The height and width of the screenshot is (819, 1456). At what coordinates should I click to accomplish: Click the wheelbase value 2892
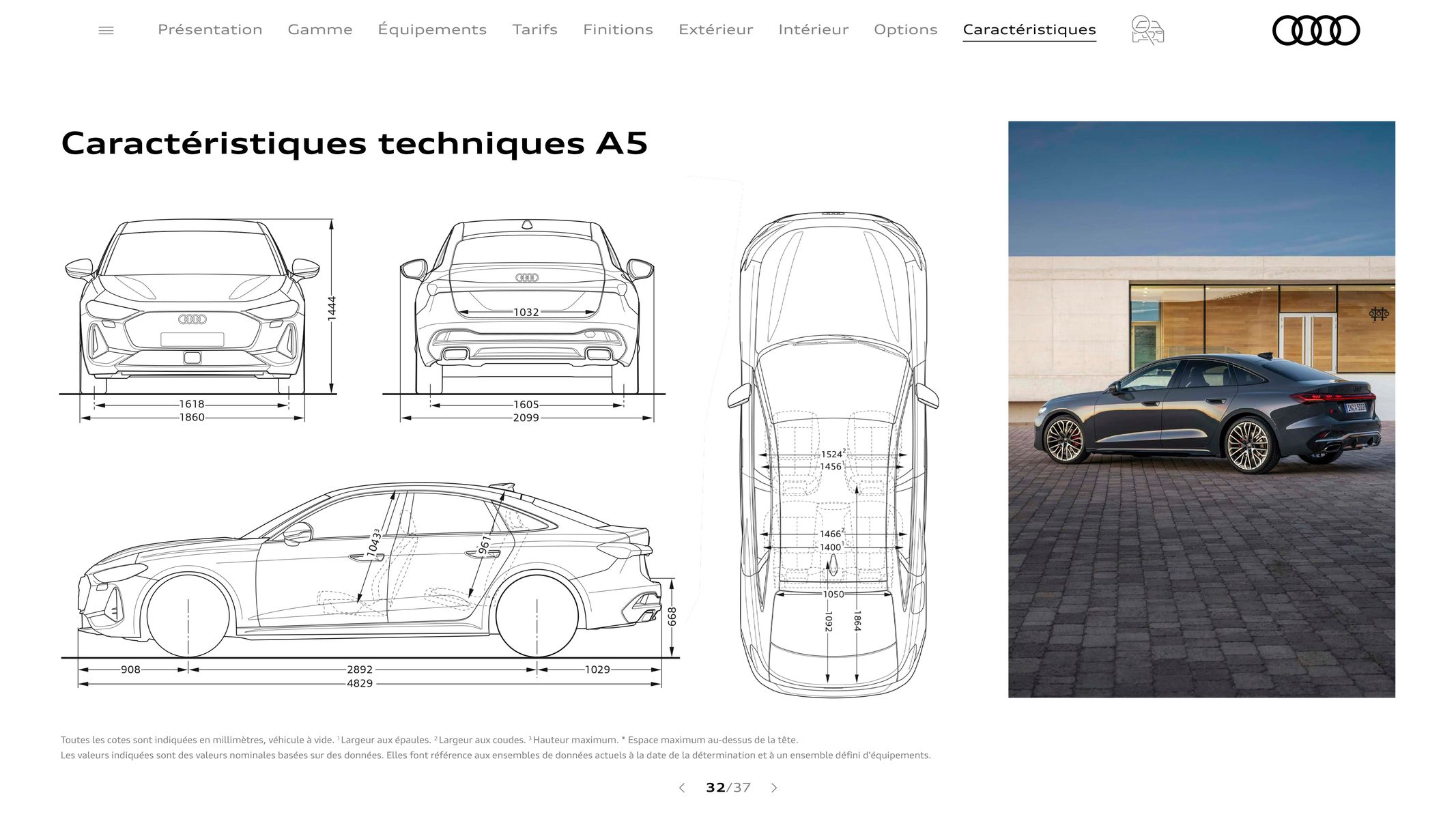pyautogui.click(x=360, y=670)
